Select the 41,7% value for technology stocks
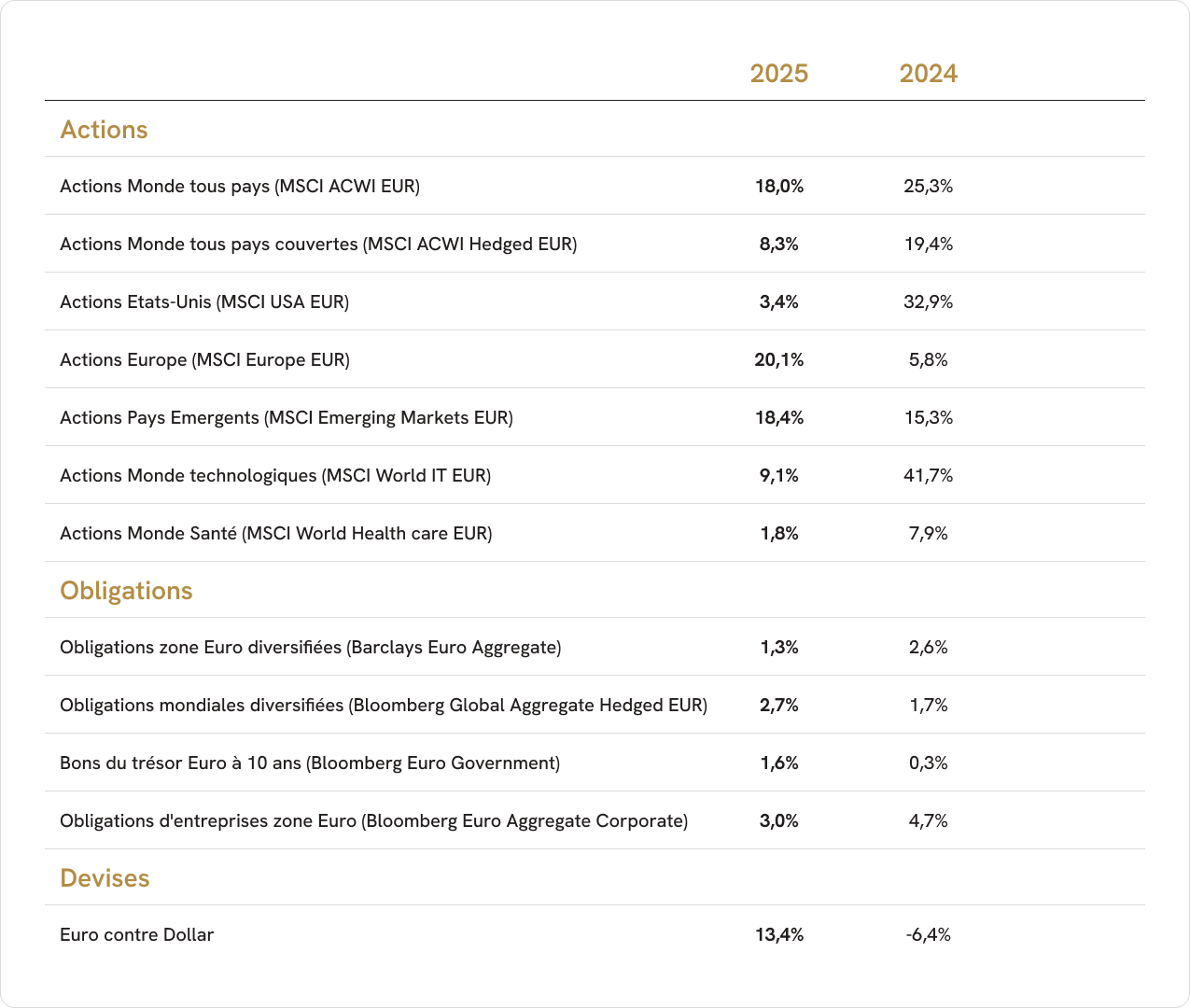The image size is (1190, 1008). click(x=928, y=476)
